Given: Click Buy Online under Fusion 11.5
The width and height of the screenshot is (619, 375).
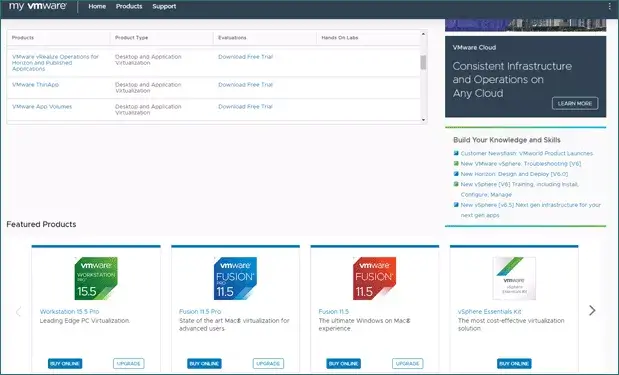Looking at the screenshot, I should pyautogui.click(x=343, y=364).
